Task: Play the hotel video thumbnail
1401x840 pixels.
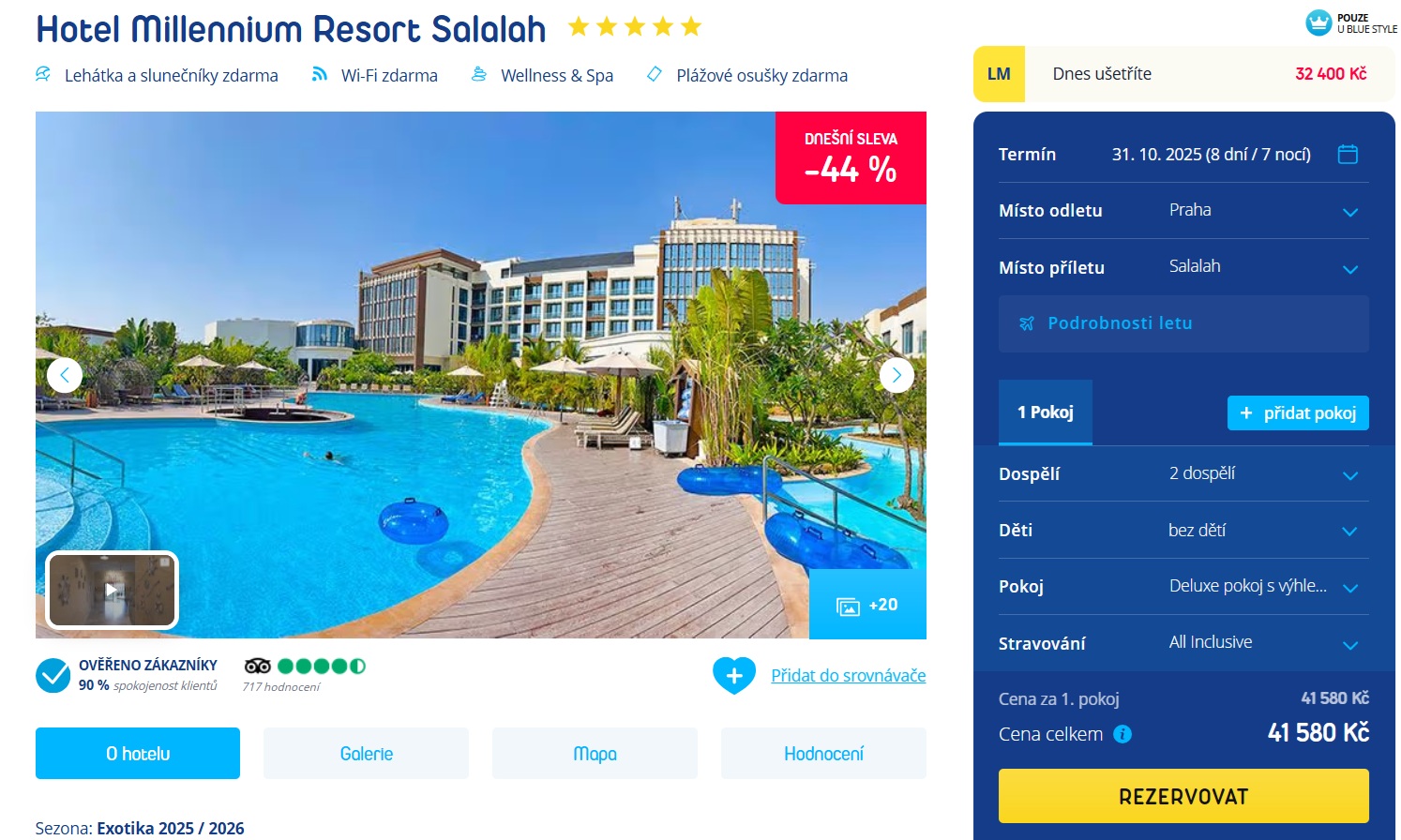Action: click(x=112, y=590)
